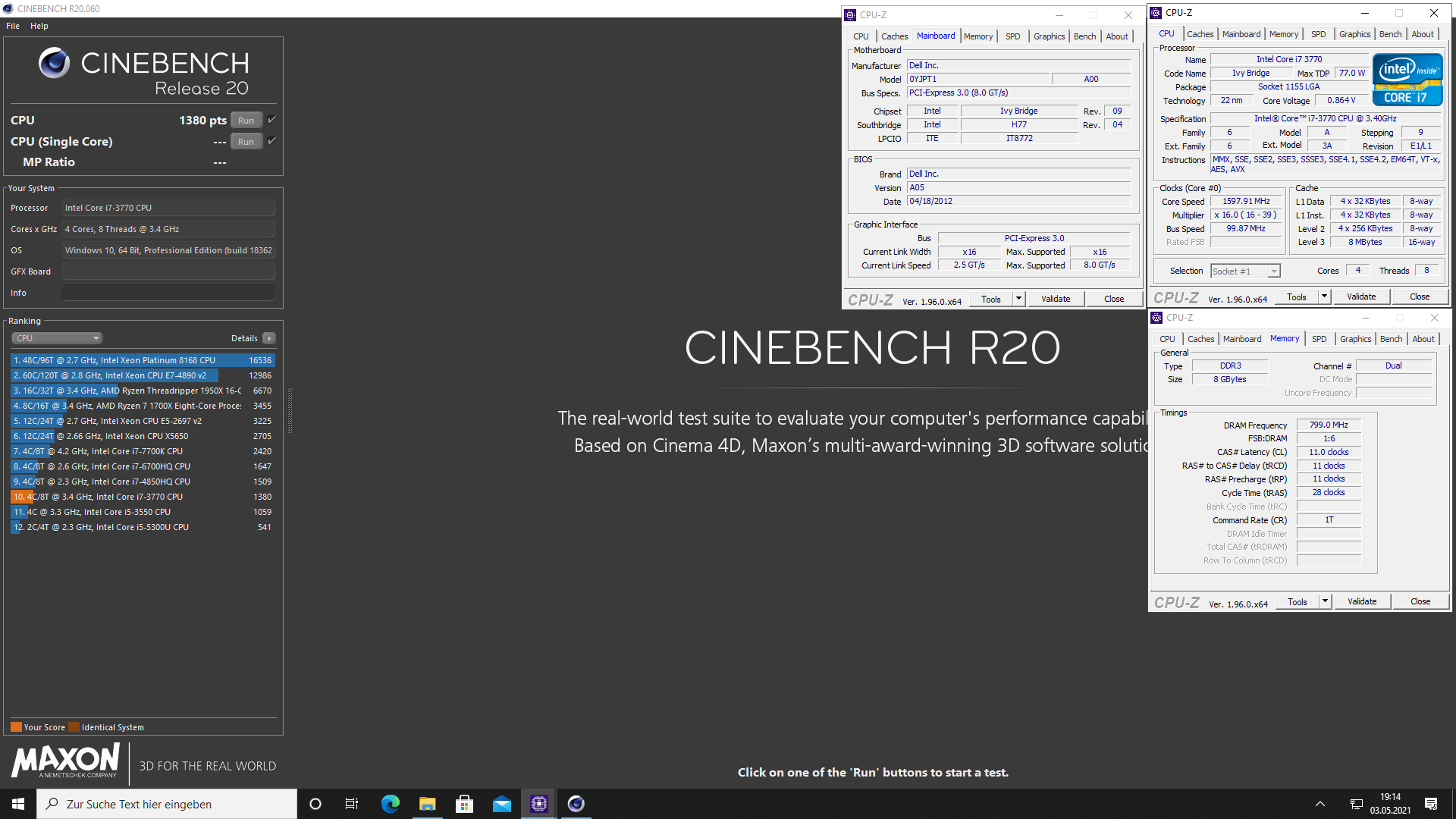Close the Memory CPU-Z window with X

point(1434,317)
